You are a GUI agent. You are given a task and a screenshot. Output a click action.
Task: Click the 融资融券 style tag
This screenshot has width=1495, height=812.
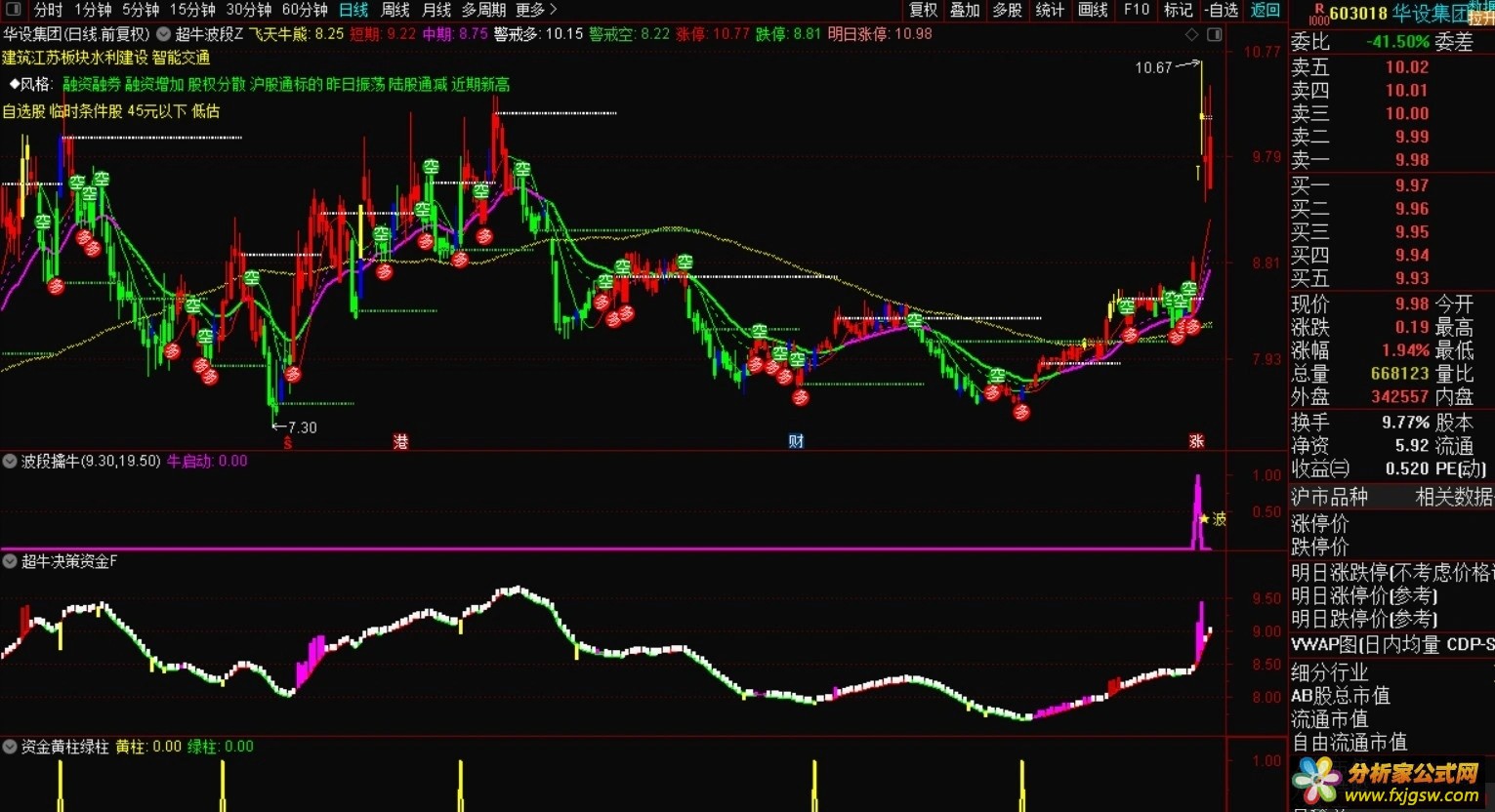pos(92,85)
